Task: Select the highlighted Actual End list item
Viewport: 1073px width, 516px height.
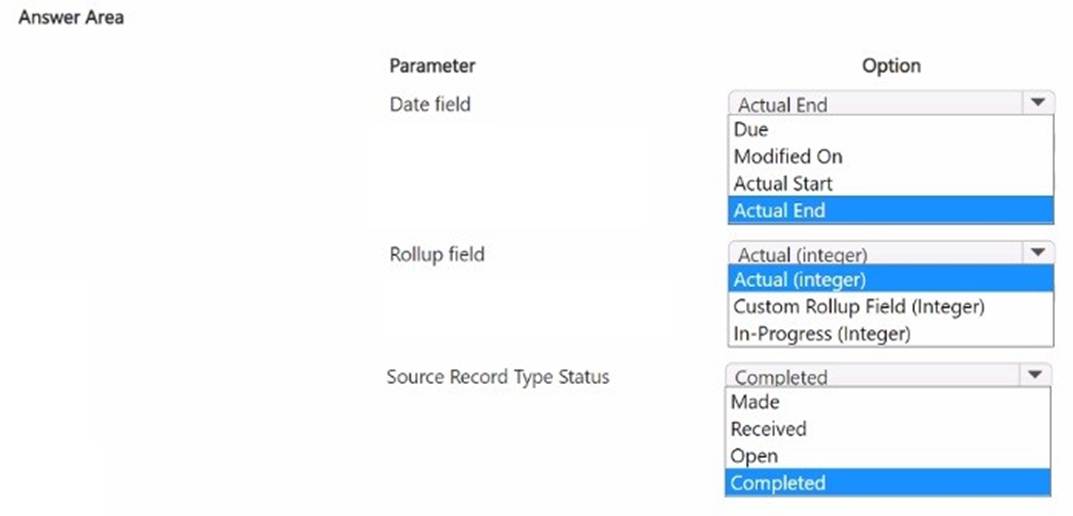Action: point(780,210)
